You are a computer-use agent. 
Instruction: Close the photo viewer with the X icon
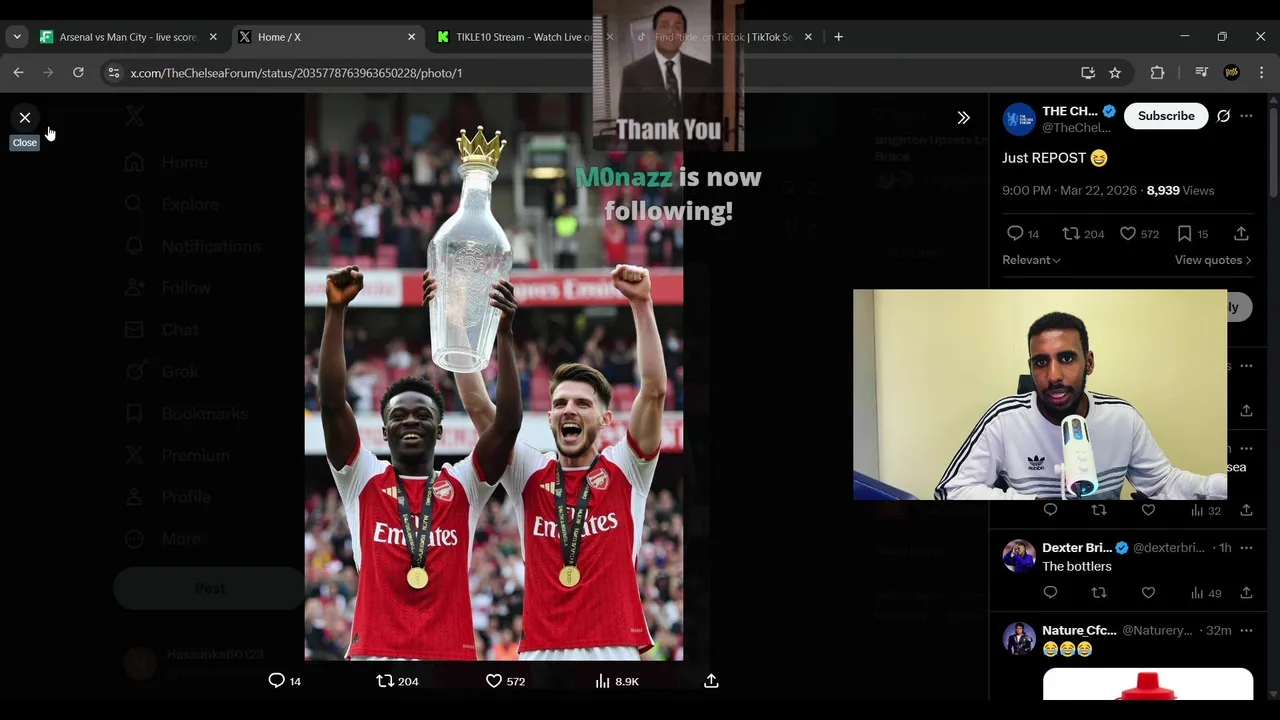point(25,117)
